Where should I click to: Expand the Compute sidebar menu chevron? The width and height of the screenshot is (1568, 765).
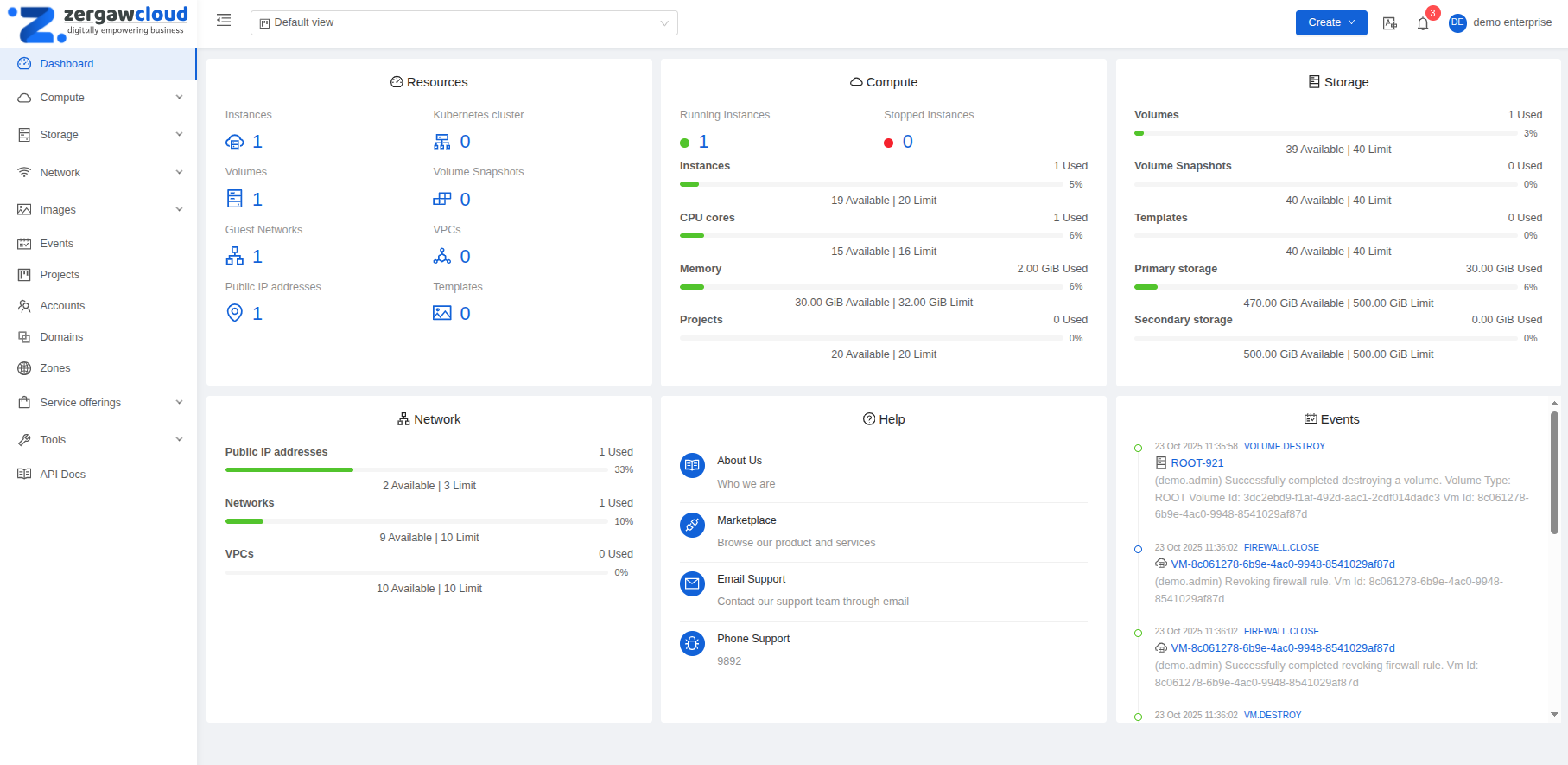(x=179, y=98)
